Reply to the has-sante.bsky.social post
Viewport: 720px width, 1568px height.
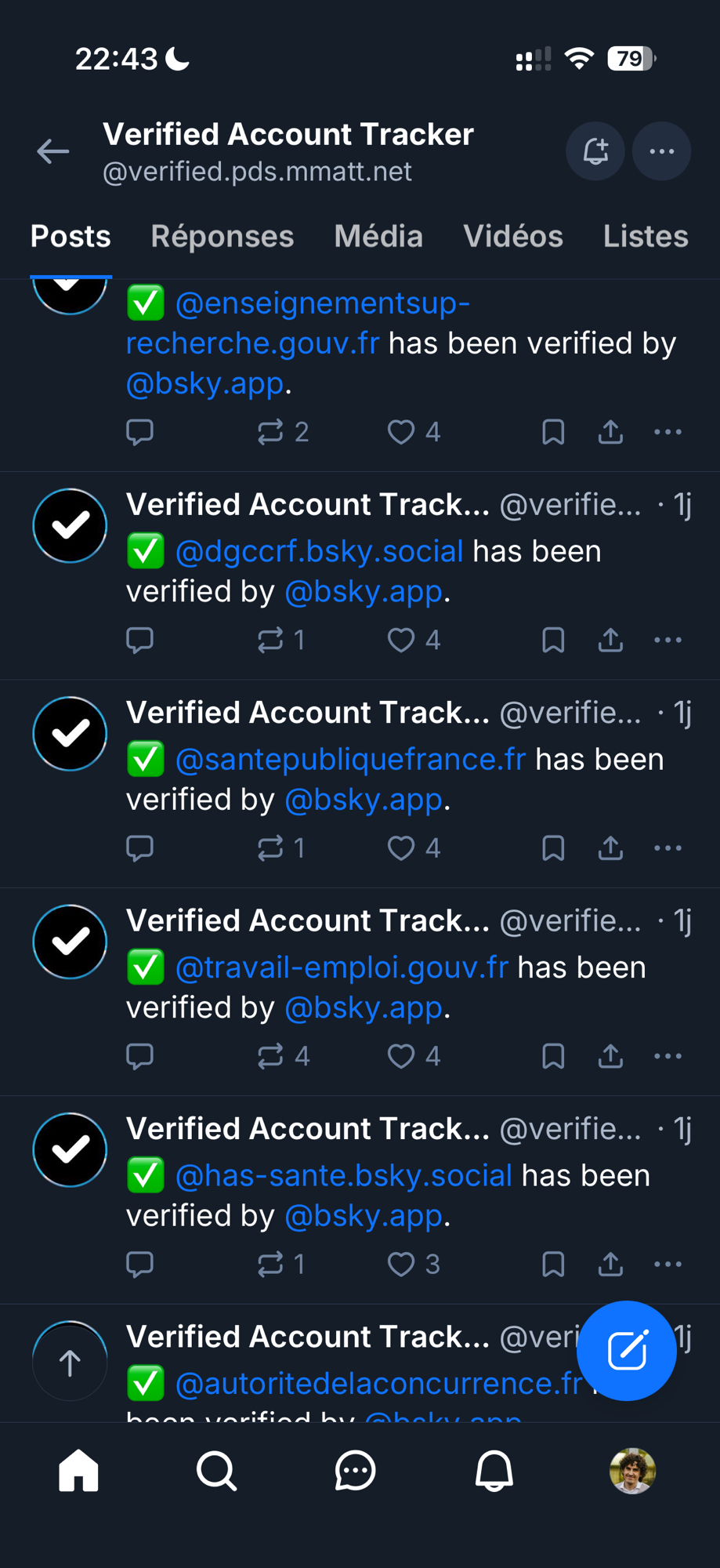pos(140,1265)
